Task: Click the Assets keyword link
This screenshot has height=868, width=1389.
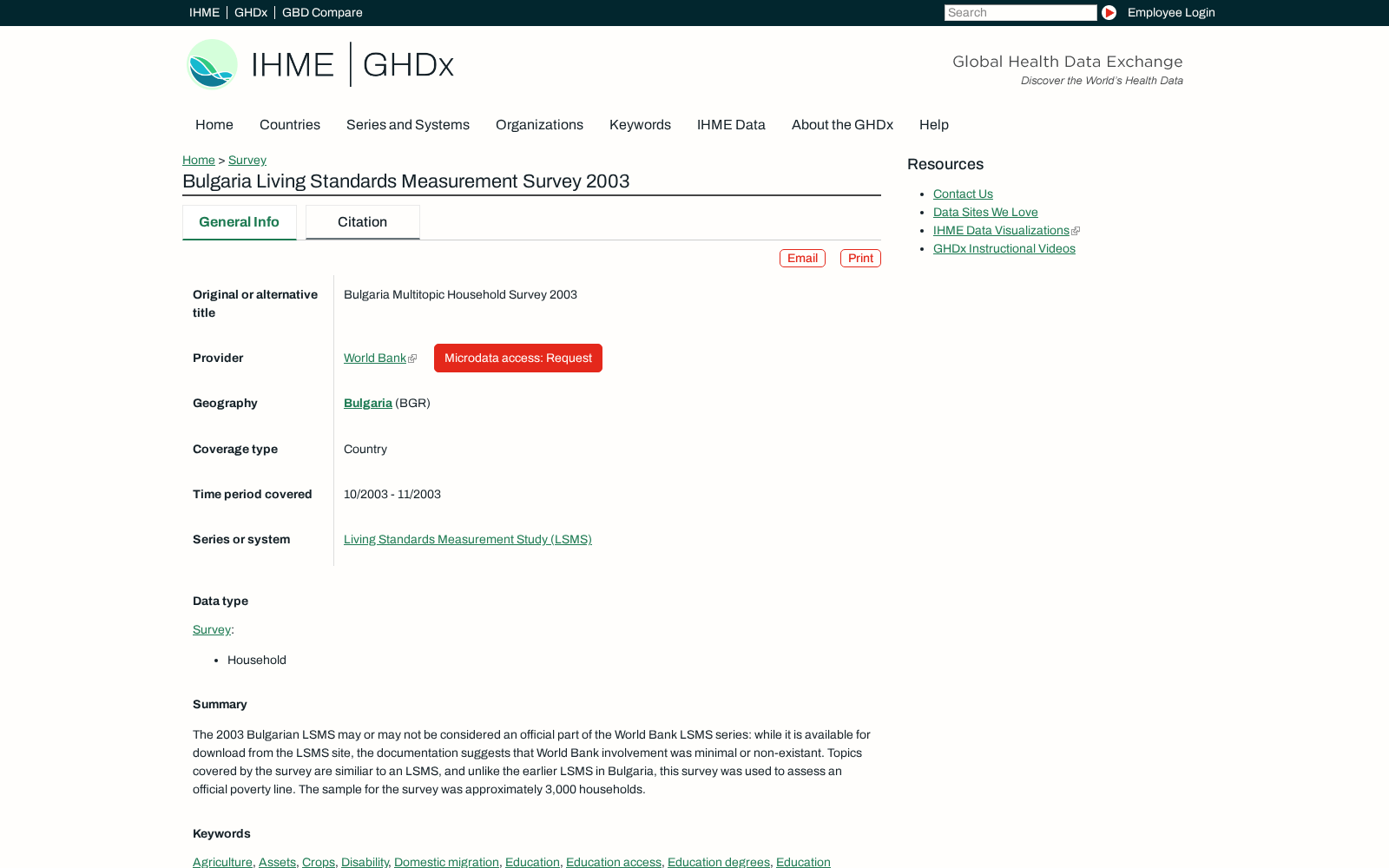Action: click(x=277, y=862)
